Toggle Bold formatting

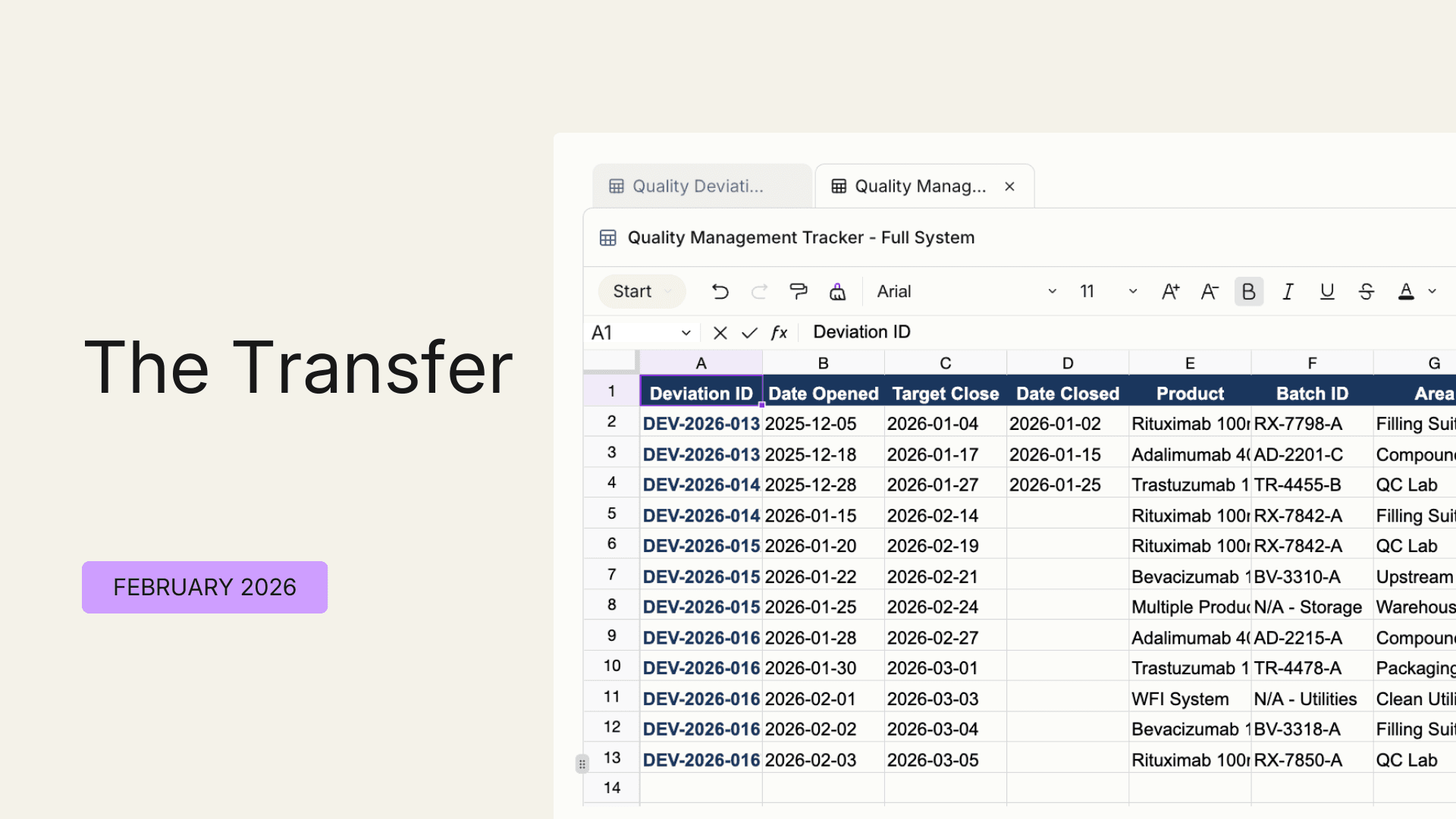1248,292
